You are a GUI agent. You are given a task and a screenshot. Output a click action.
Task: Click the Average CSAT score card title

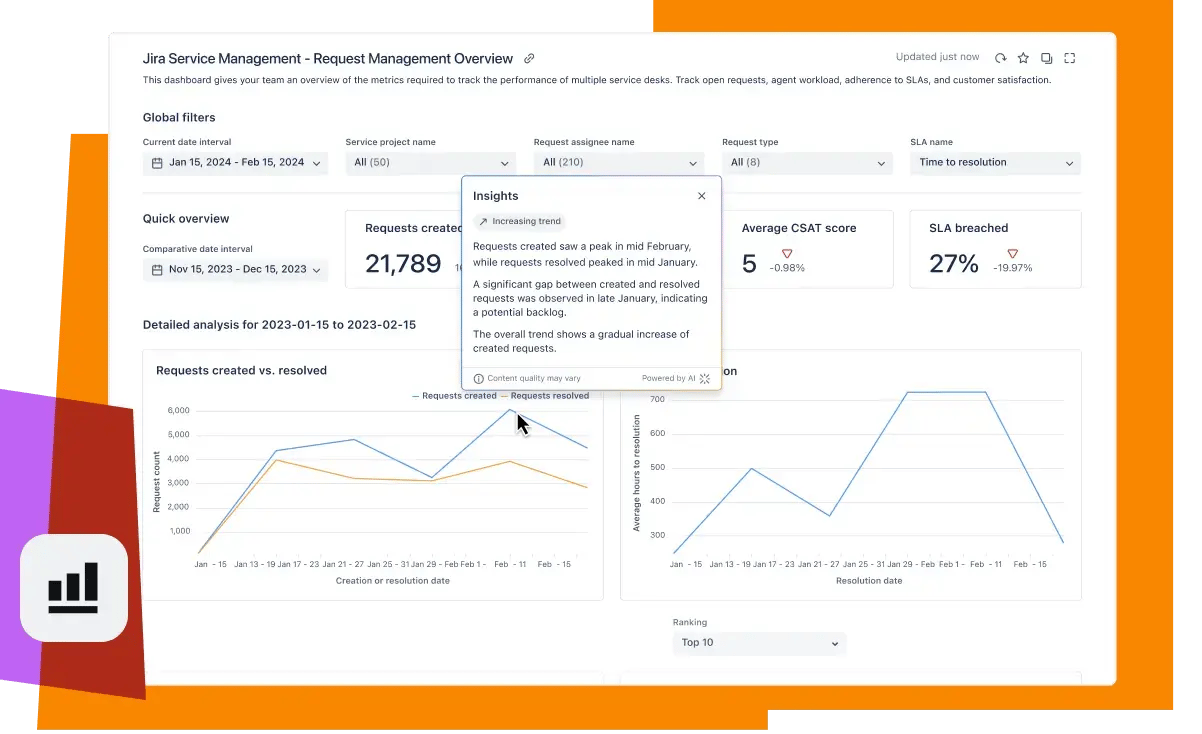(x=799, y=229)
